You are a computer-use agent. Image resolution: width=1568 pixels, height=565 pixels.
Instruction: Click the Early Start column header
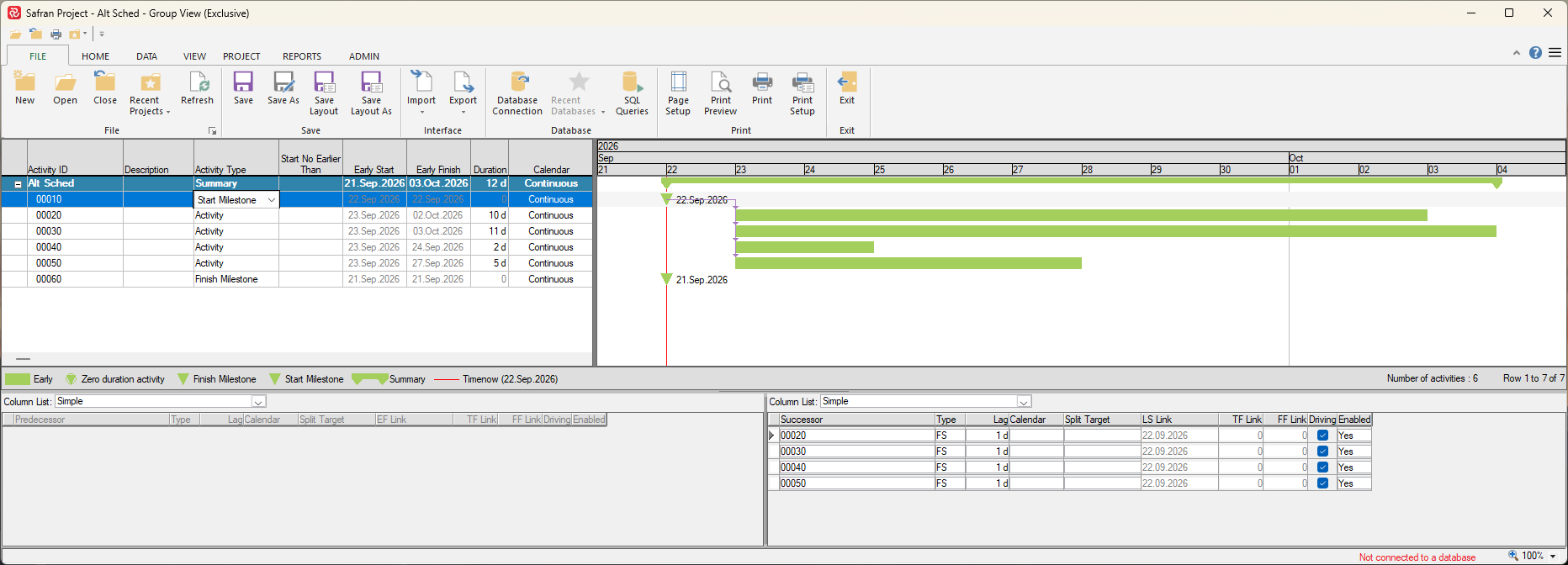374,158
